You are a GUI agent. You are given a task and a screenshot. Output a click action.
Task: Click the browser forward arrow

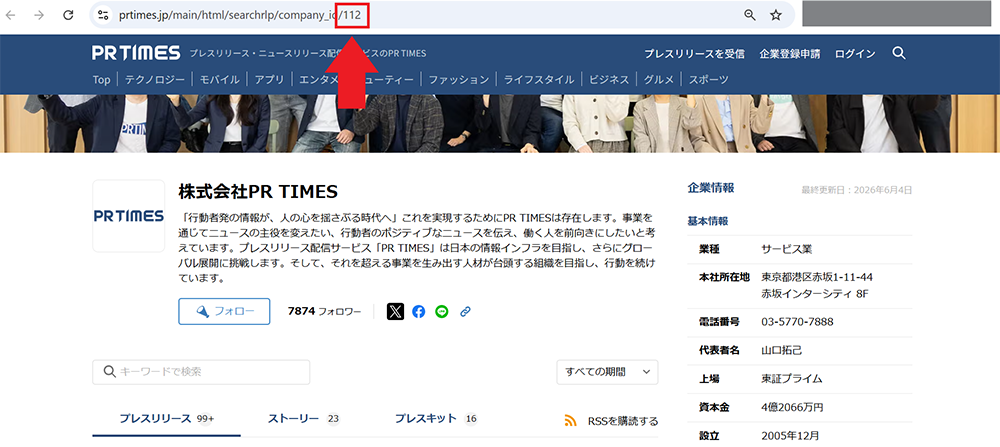tap(39, 15)
